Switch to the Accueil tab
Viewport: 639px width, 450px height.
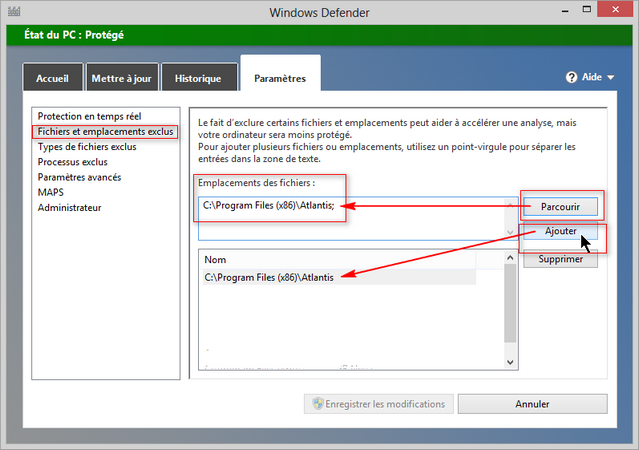coord(53,77)
